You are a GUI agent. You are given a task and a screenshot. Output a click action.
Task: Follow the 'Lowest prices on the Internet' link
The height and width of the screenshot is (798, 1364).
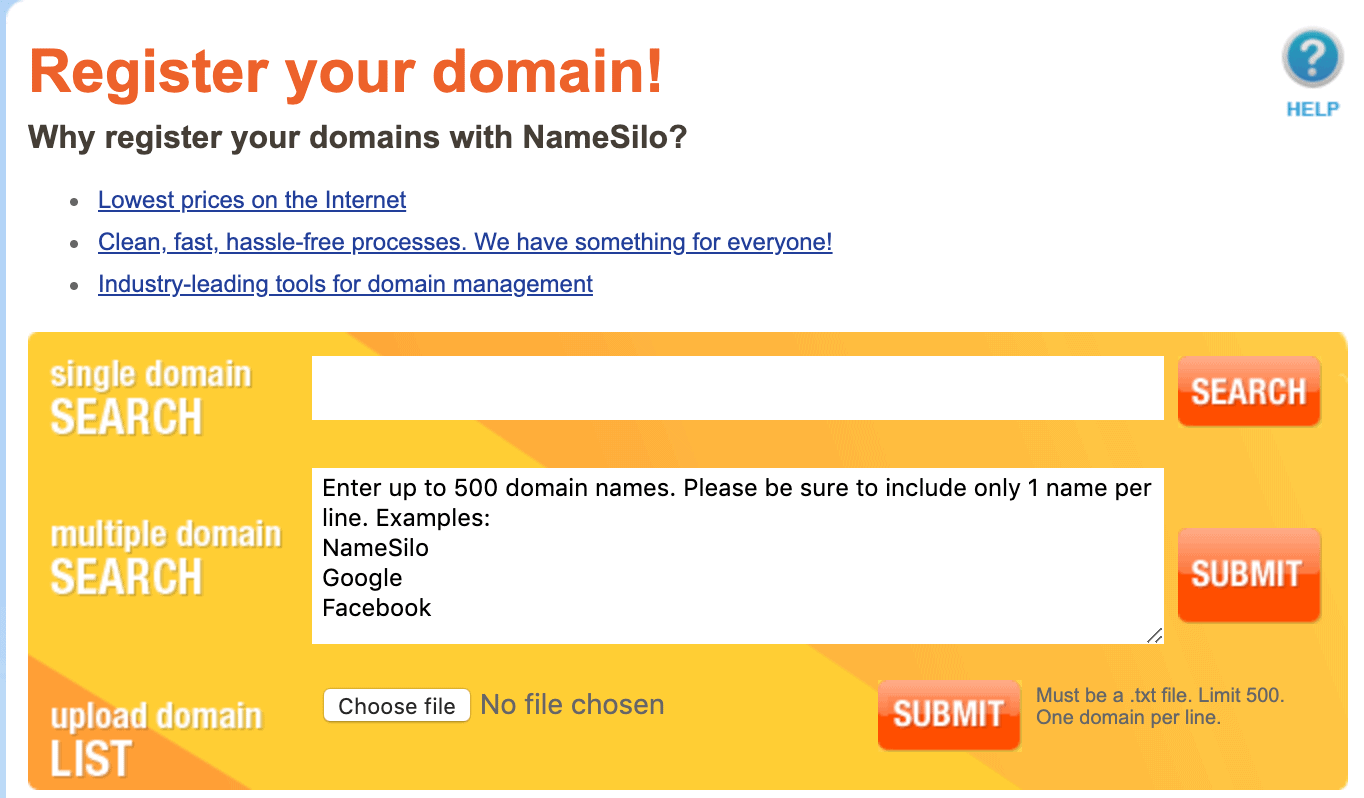251,200
